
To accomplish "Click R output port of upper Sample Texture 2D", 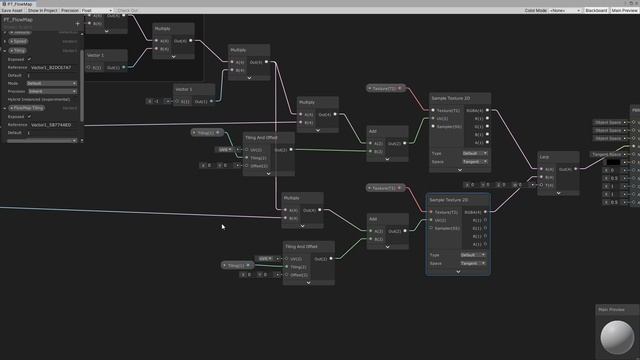I will pos(487,118).
